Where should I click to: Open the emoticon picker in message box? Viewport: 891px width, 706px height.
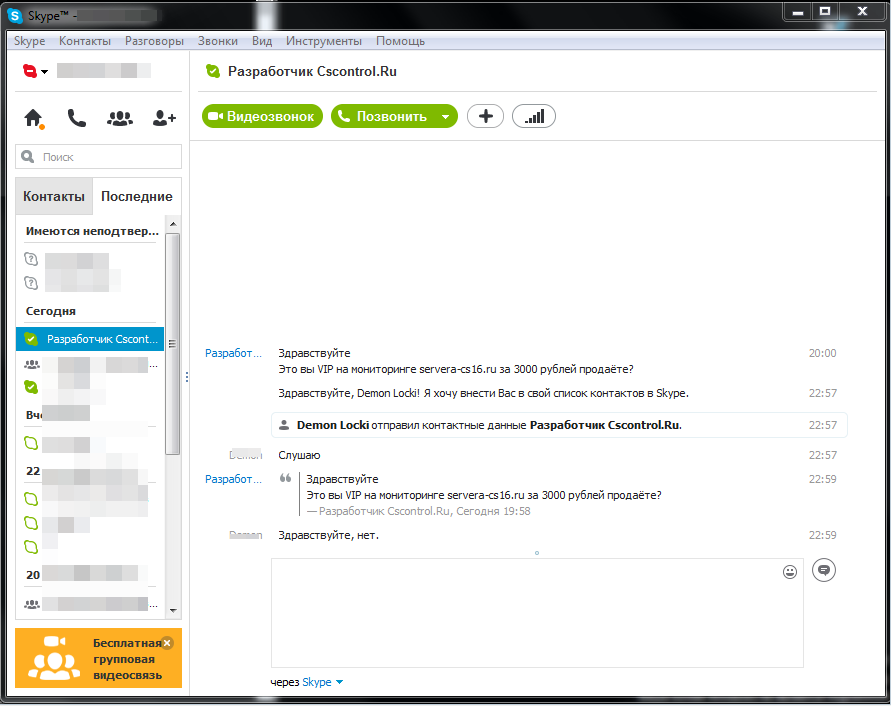coord(790,572)
